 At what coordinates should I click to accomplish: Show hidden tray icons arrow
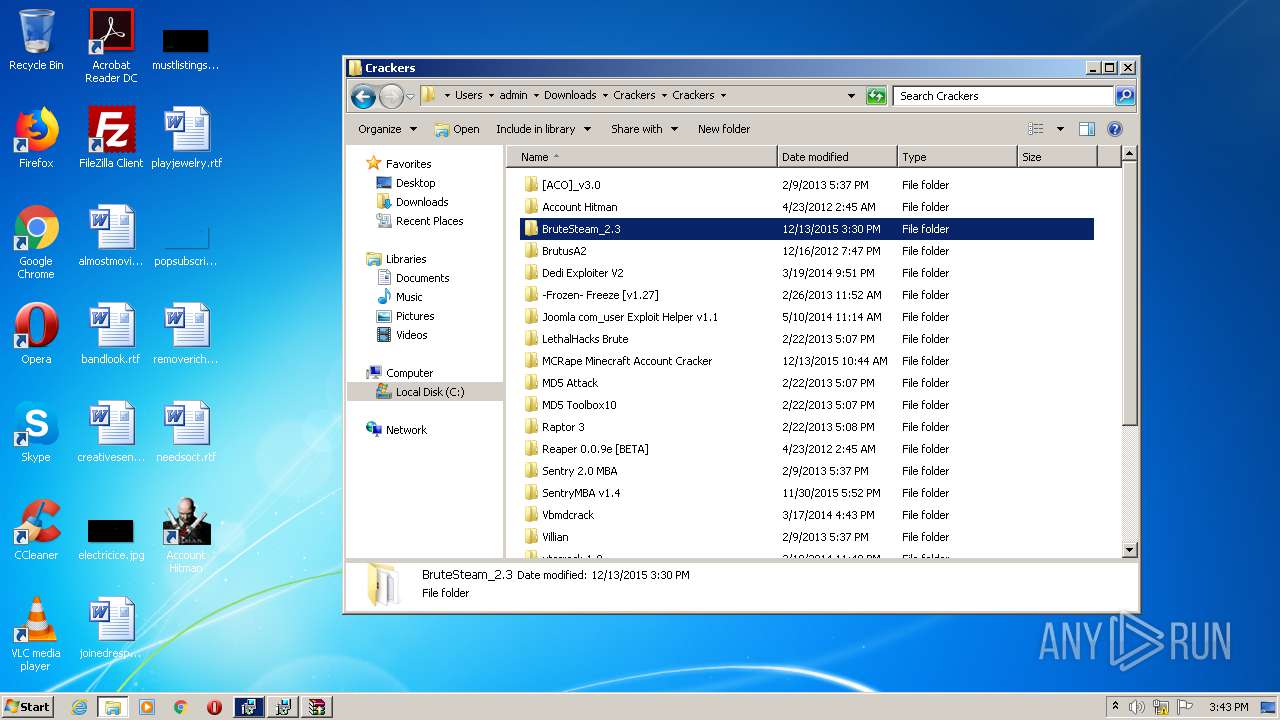click(1115, 707)
